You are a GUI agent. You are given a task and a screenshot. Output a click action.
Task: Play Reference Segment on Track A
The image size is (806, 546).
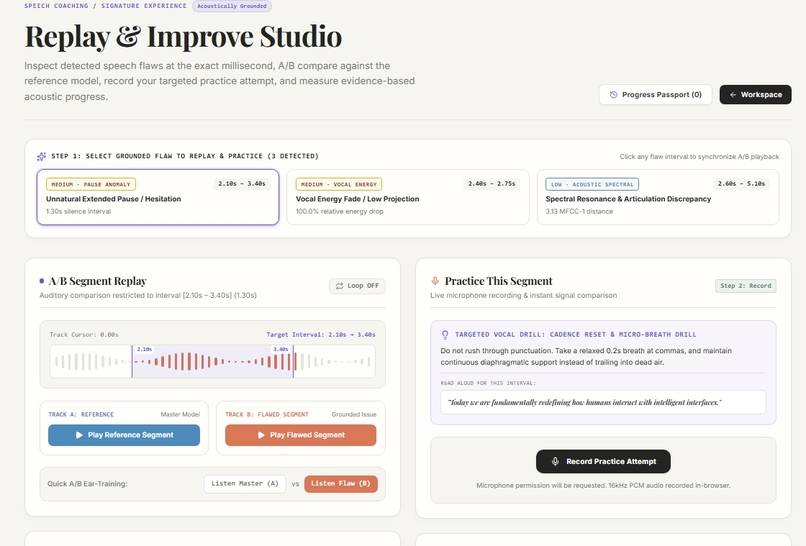coord(124,435)
